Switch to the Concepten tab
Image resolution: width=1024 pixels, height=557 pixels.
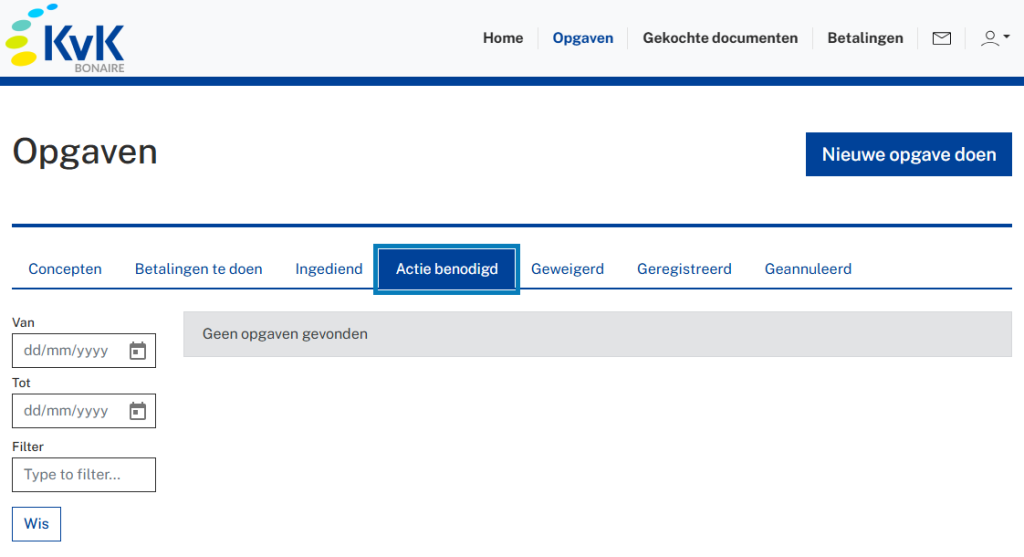65,269
